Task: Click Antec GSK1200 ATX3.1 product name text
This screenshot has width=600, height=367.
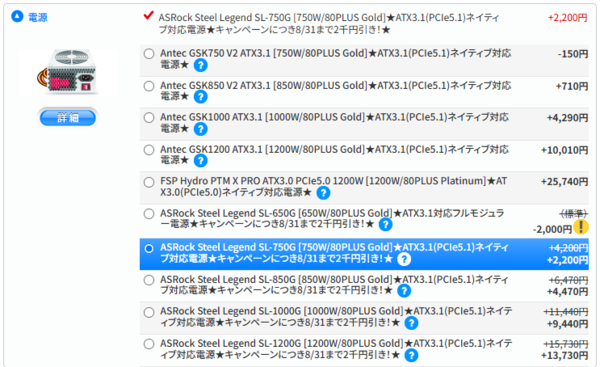Action: (334, 154)
